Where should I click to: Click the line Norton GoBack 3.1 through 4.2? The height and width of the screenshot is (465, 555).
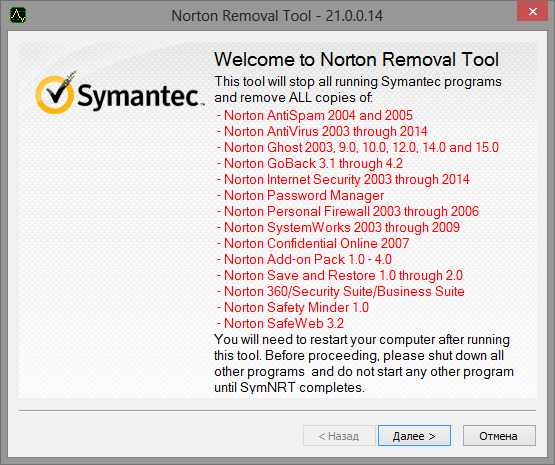[x=310, y=163]
